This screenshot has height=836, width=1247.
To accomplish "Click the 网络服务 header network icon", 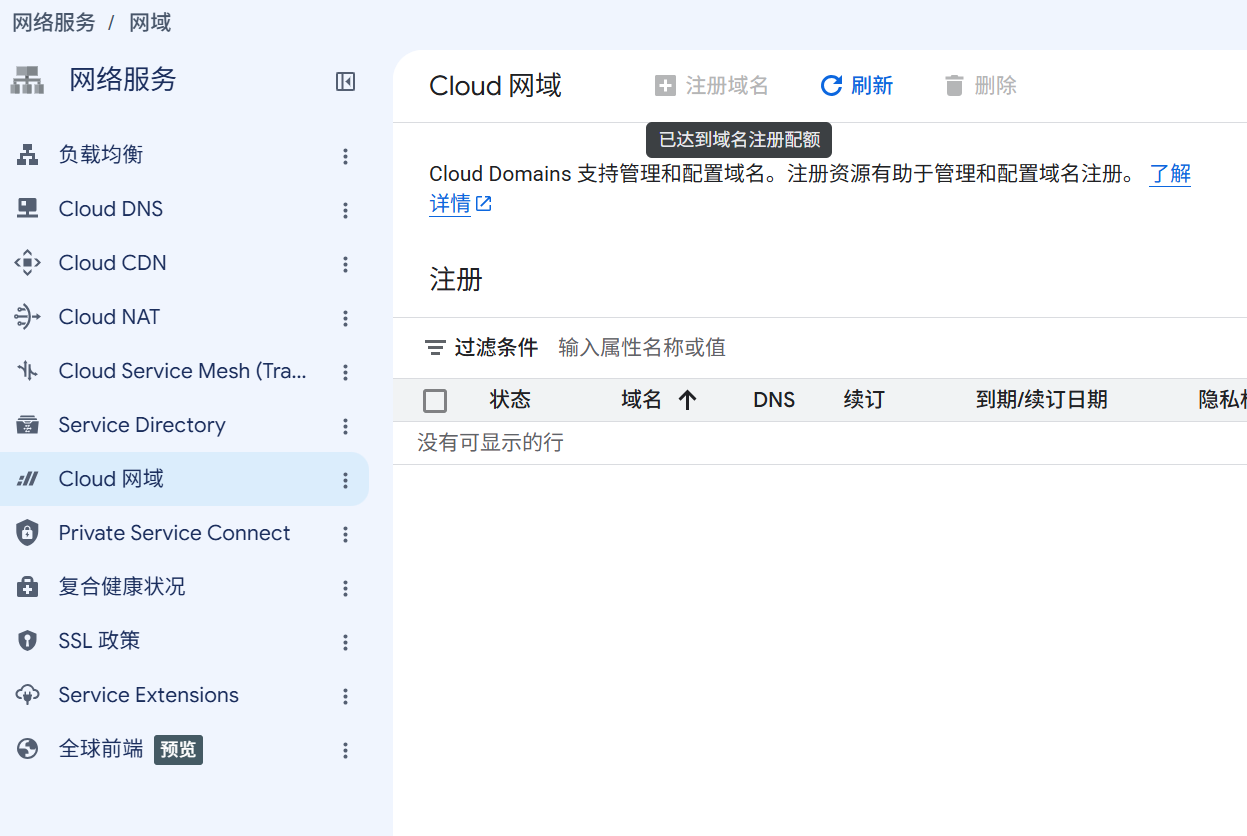I will [x=27, y=81].
